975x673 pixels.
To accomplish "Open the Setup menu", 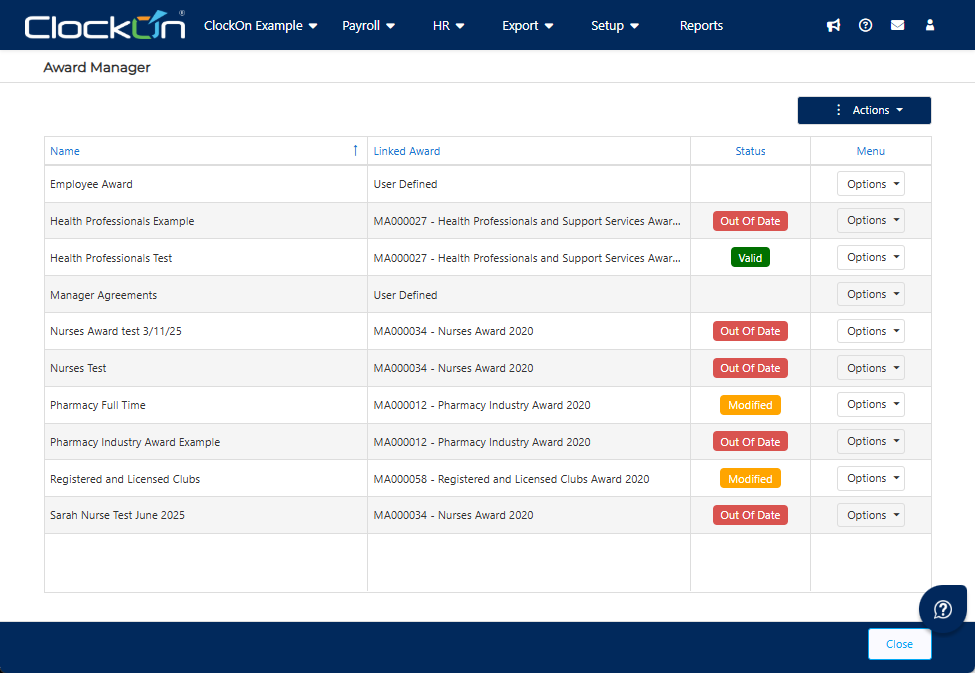I will pyautogui.click(x=615, y=26).
